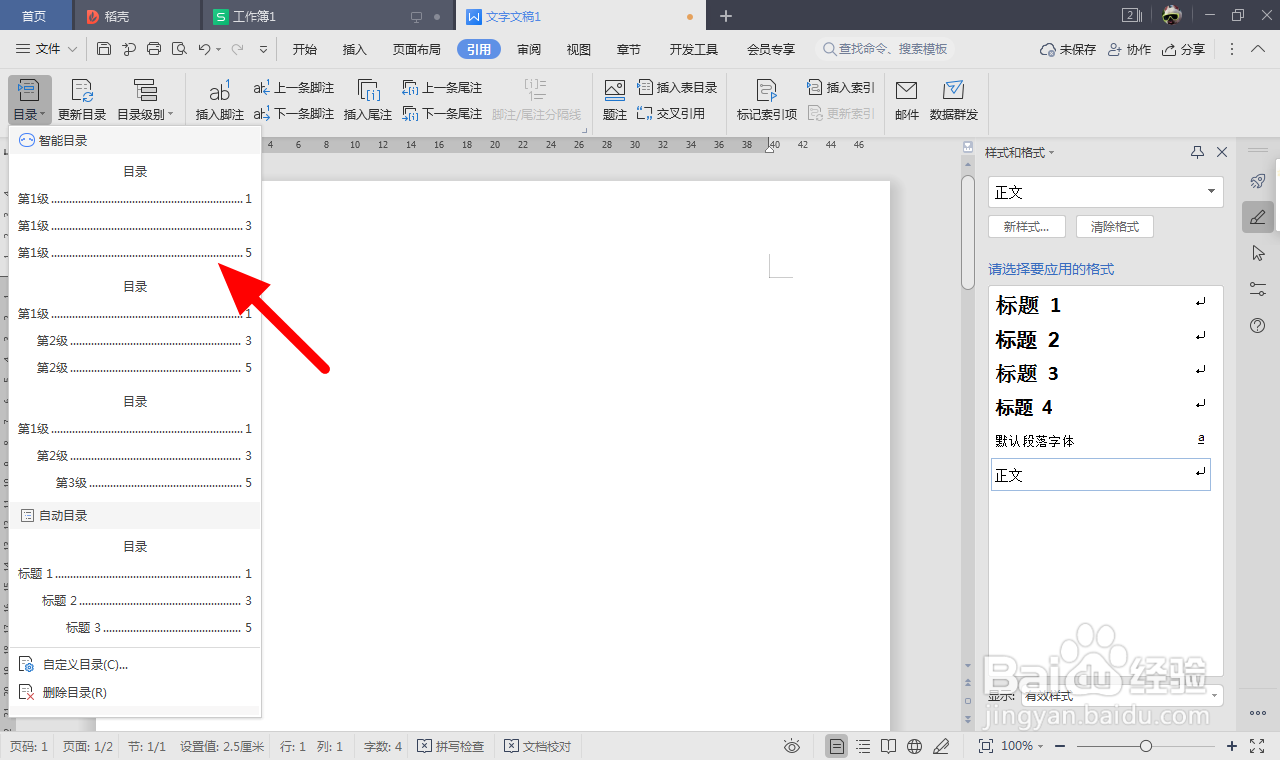
Task: Go to 上一条尾注 previous endnote
Action: click(x=442, y=88)
